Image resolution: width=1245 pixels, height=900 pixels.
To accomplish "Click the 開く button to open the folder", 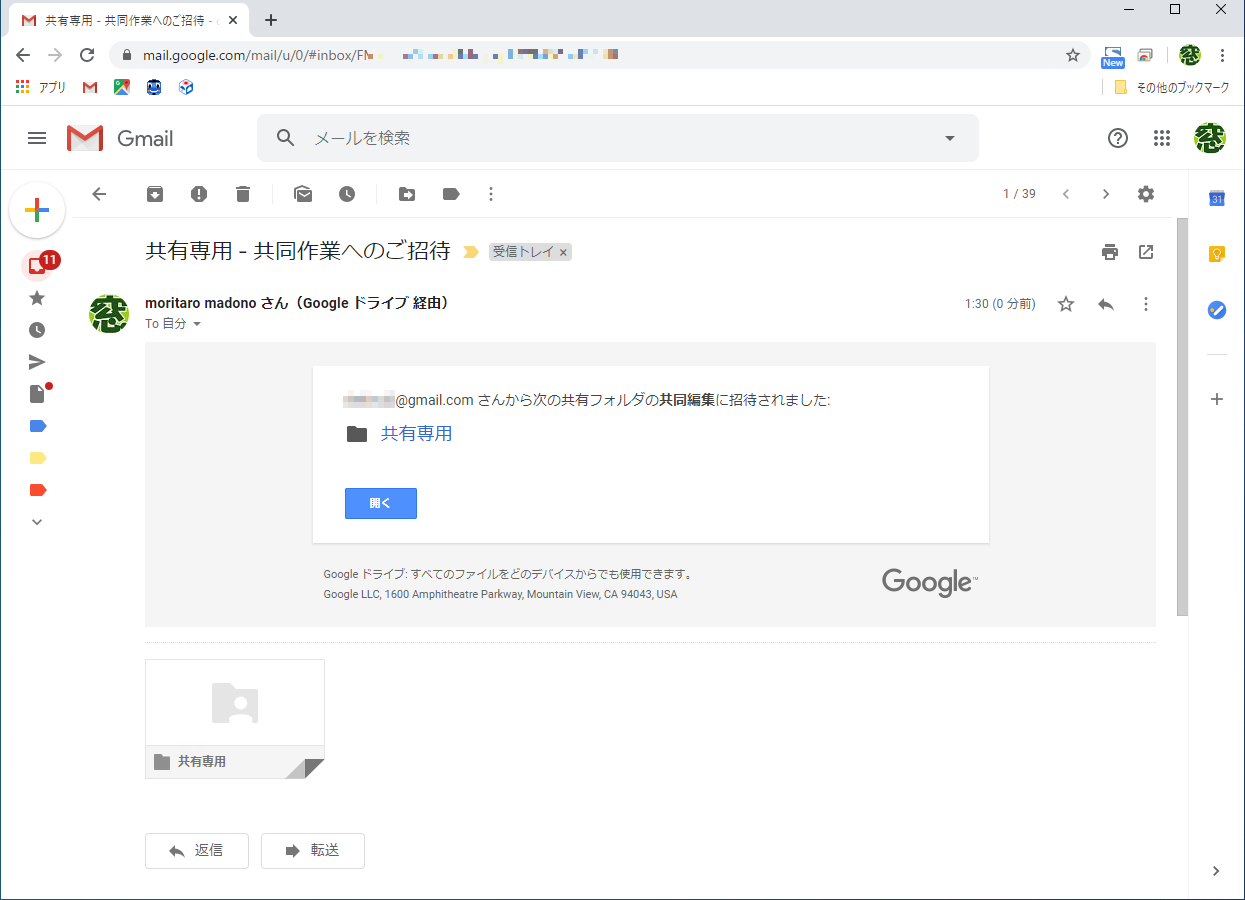I will pyautogui.click(x=380, y=503).
